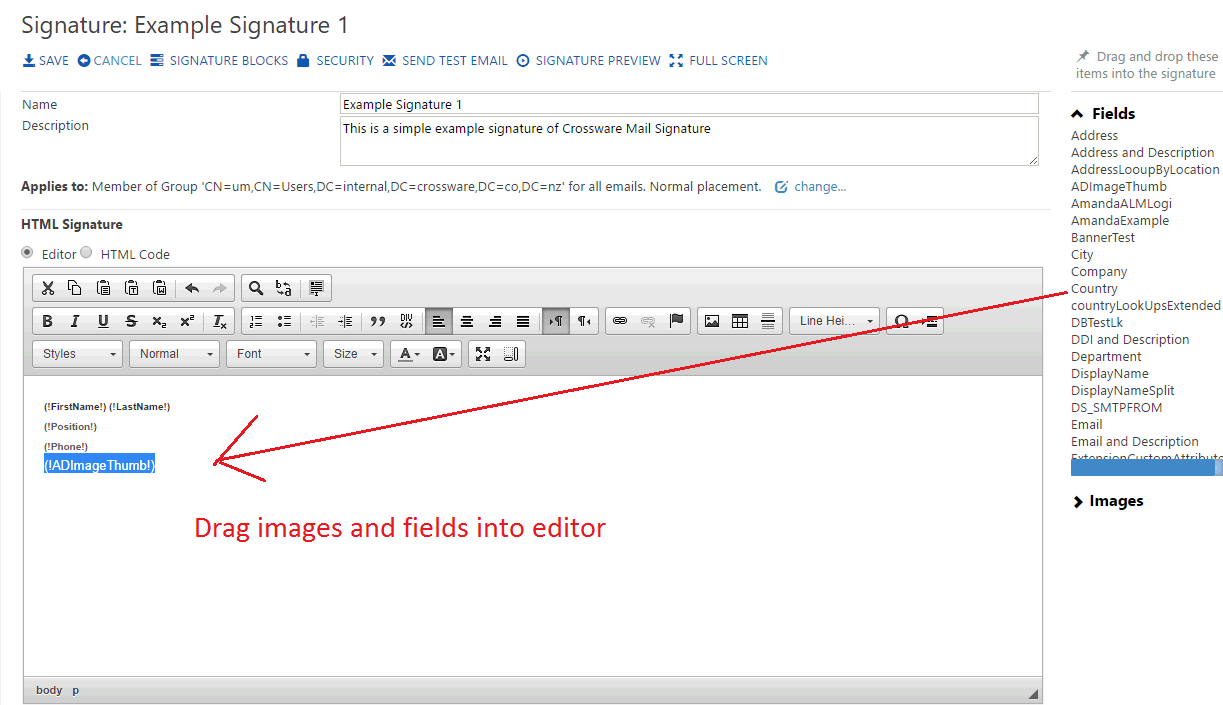Click the Decrease Indent icon

pyautogui.click(x=317, y=321)
